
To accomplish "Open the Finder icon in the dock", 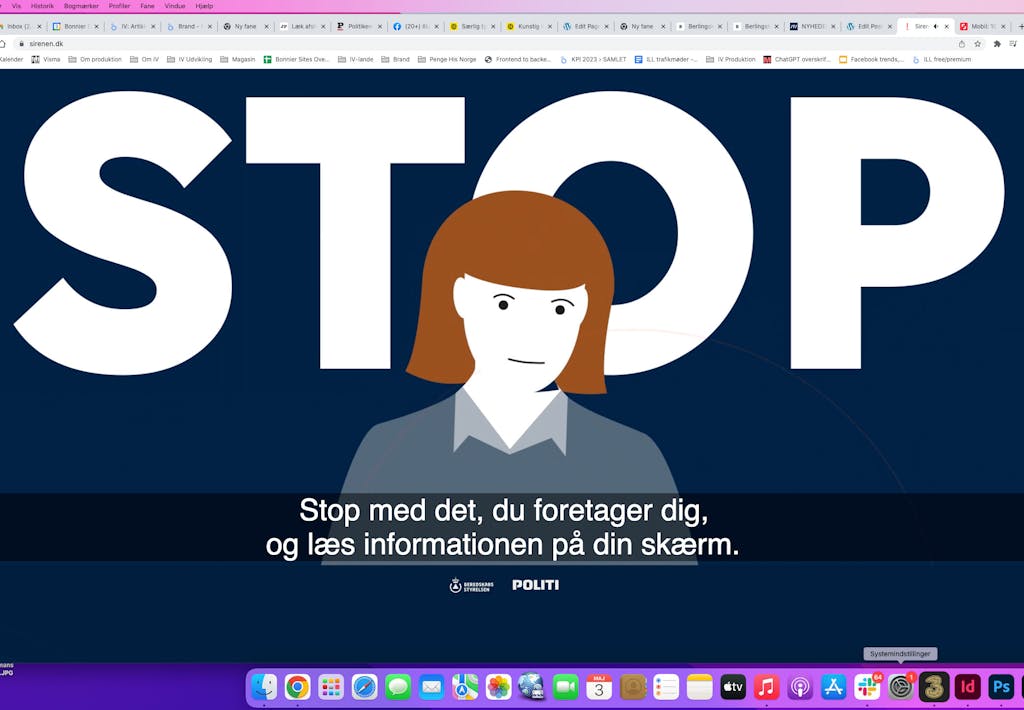I will [264, 687].
